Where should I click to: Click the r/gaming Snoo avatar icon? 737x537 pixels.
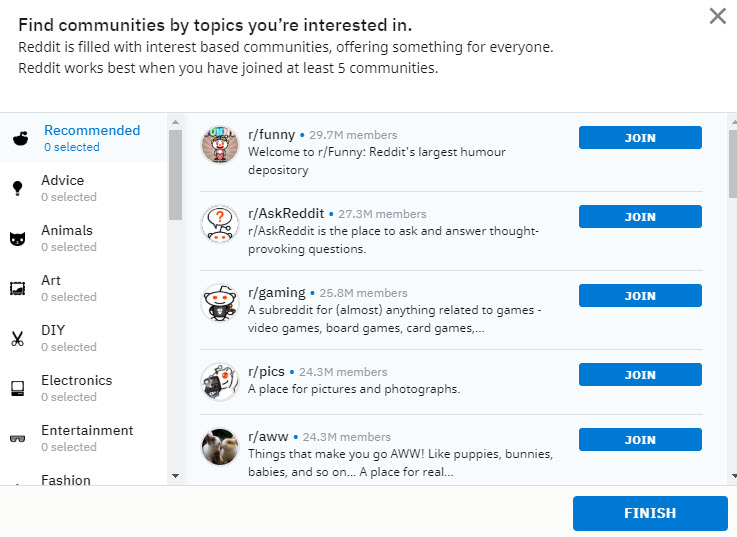click(219, 303)
